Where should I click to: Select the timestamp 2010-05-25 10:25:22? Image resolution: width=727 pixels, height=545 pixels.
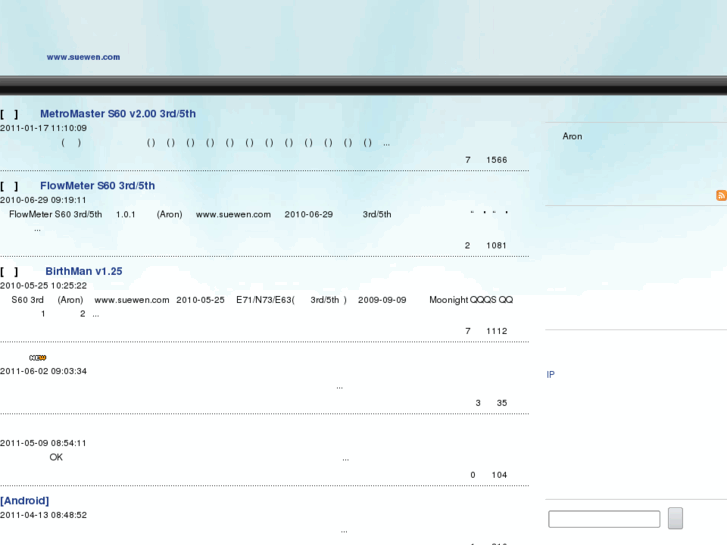click(x=43, y=285)
